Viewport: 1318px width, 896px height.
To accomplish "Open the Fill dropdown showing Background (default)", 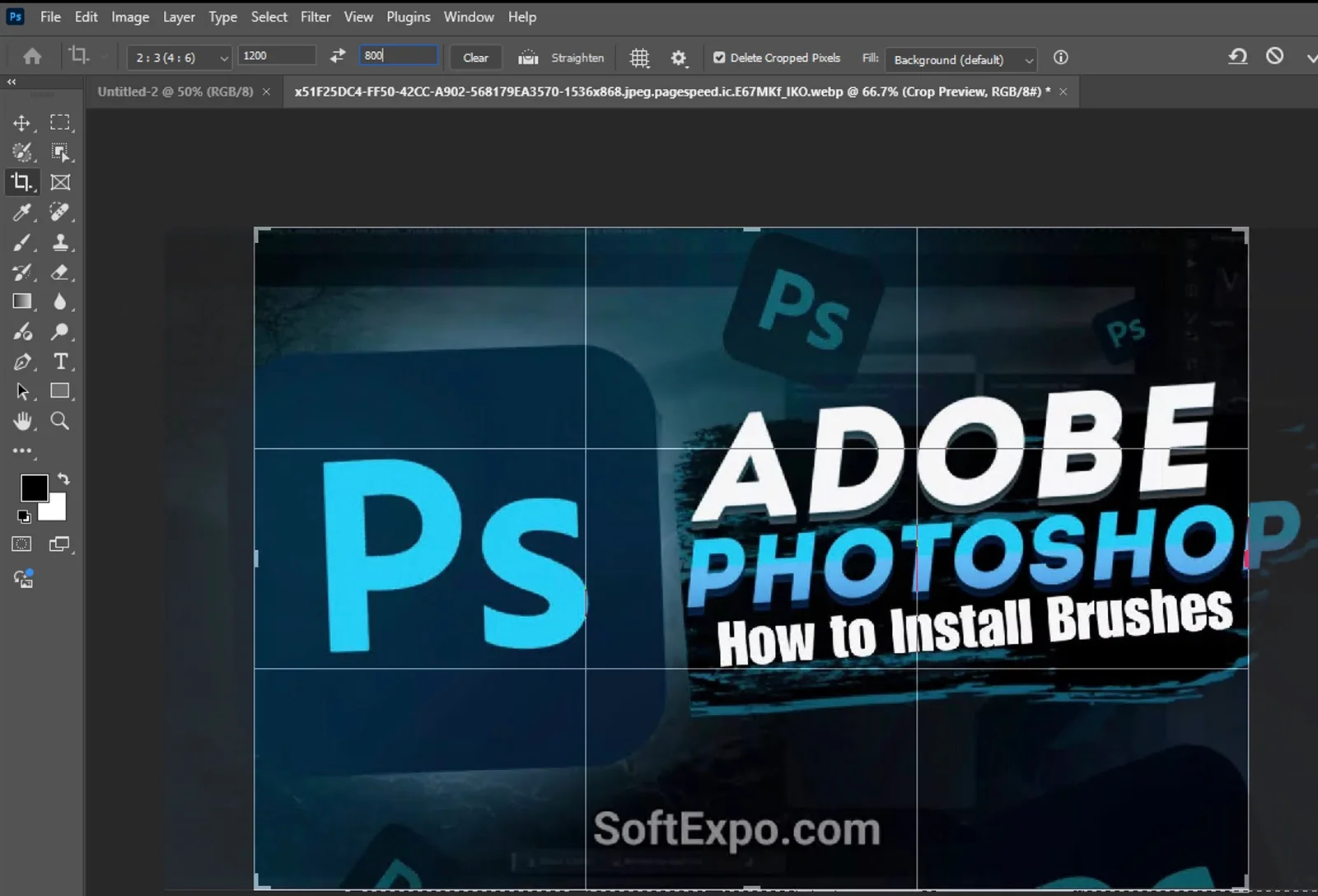I will 960,59.
